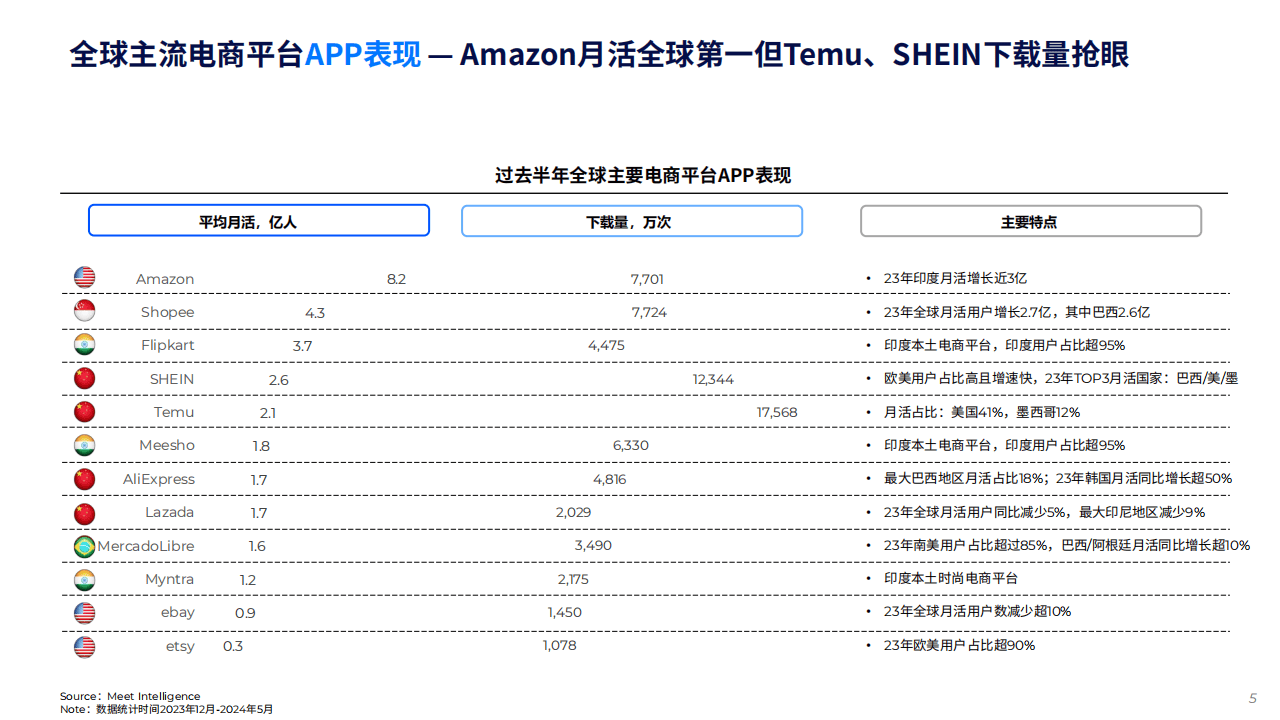
Task: Click the China flag icon beside SHEIN
Action: [84, 378]
